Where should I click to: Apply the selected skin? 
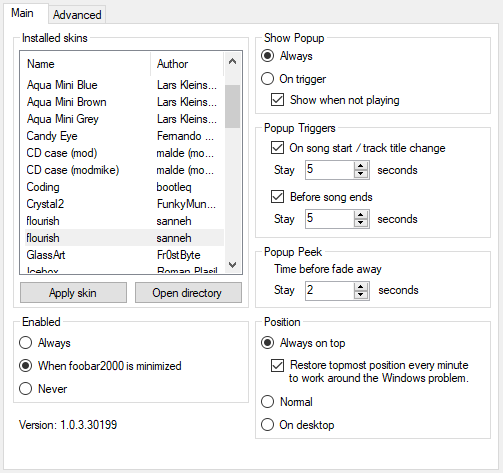pyautogui.click(x=73, y=293)
